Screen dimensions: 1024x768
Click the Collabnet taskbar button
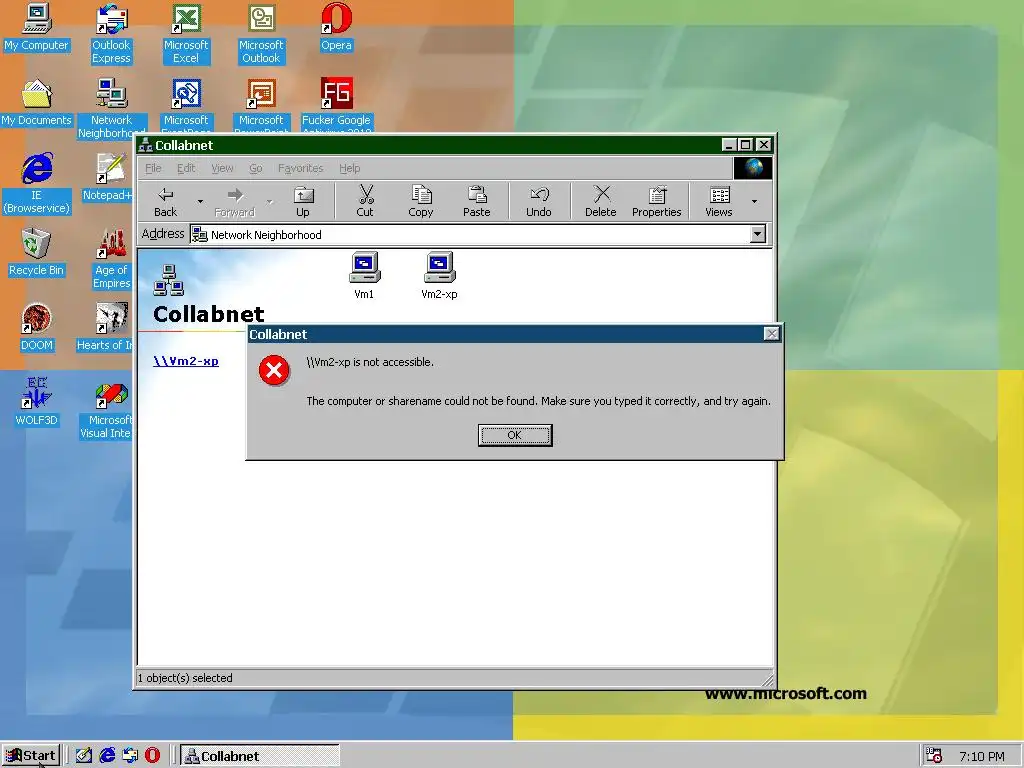(x=260, y=756)
